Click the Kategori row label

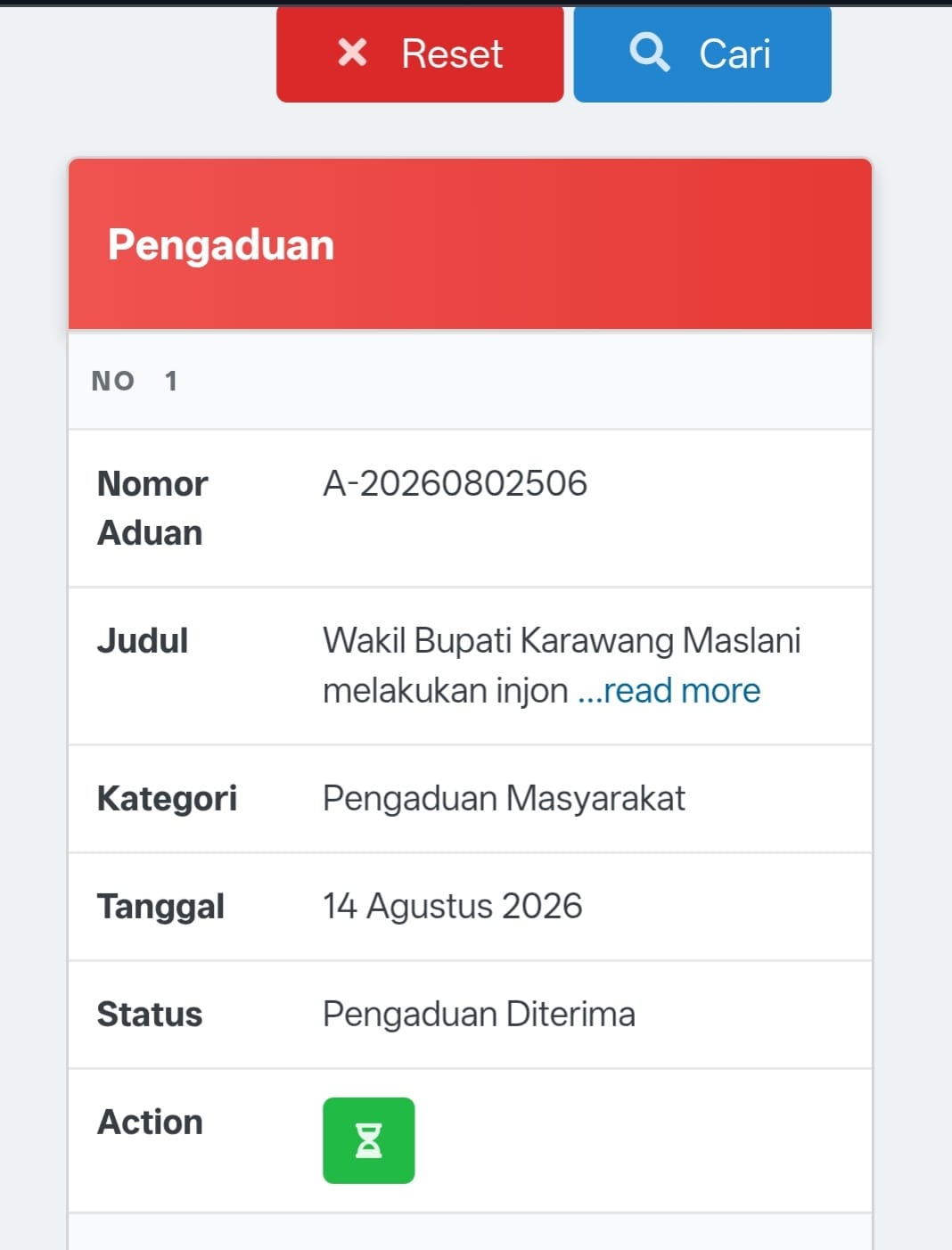pos(167,798)
